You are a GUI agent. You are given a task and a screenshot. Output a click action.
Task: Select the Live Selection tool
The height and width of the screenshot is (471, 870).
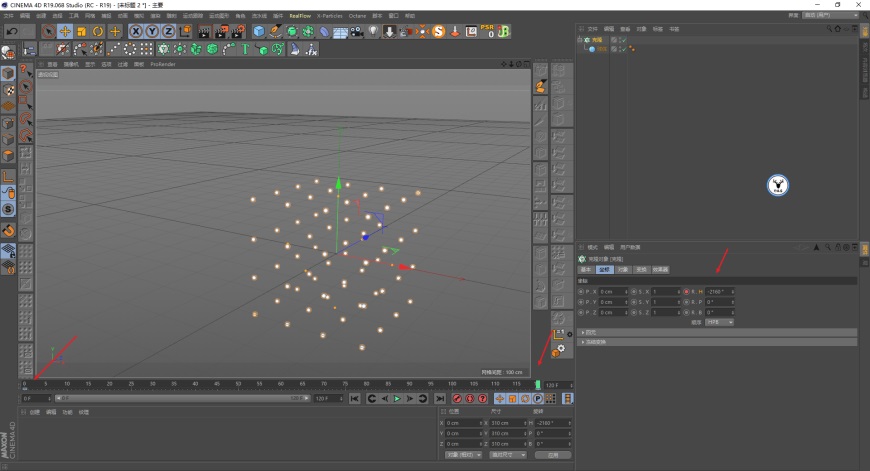coord(49,32)
